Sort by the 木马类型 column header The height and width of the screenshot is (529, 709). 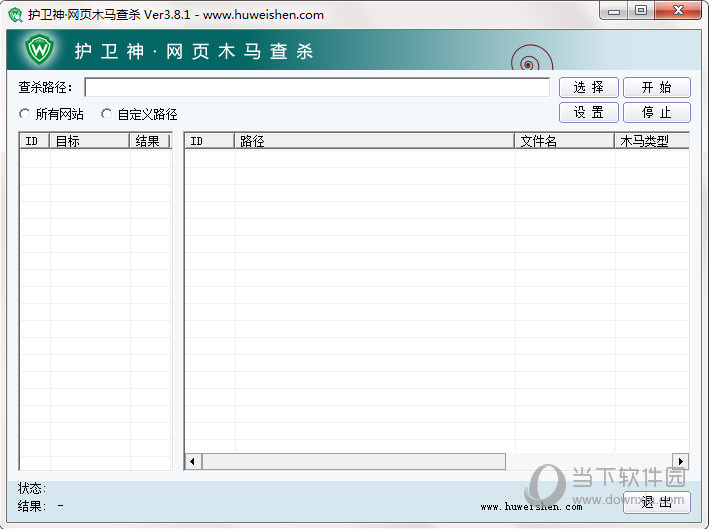coord(652,141)
